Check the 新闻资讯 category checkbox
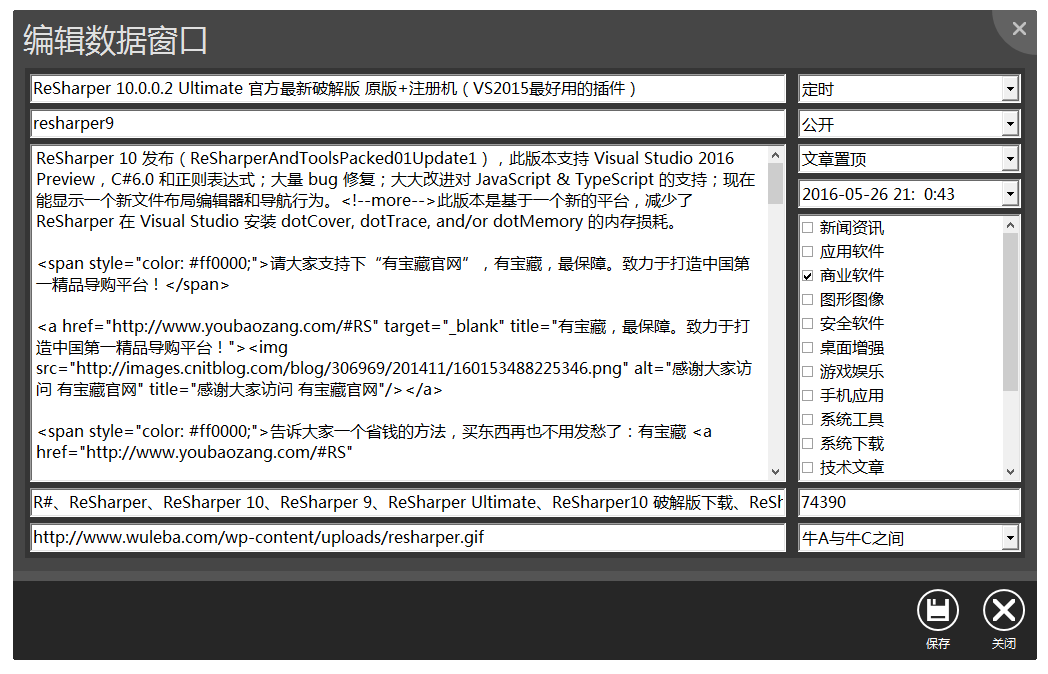This screenshot has height=674, width=1048. point(807,227)
